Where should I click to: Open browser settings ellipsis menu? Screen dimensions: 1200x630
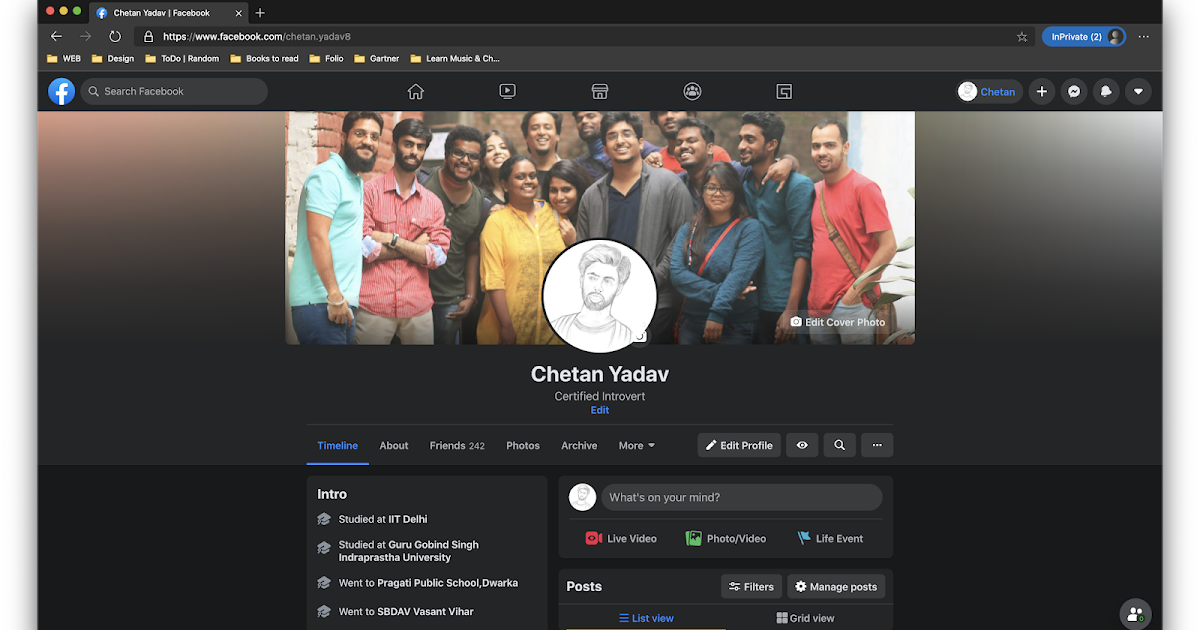click(1144, 36)
